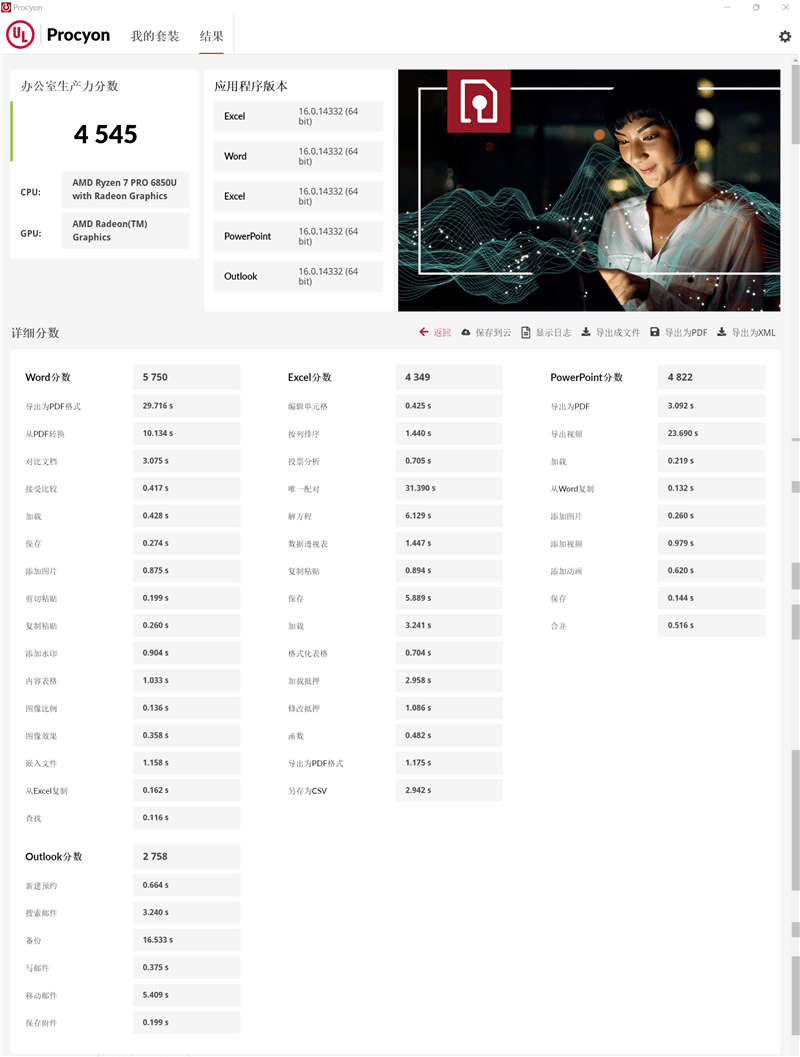Click the red back arrow icon
800x1057 pixels.
(423, 332)
